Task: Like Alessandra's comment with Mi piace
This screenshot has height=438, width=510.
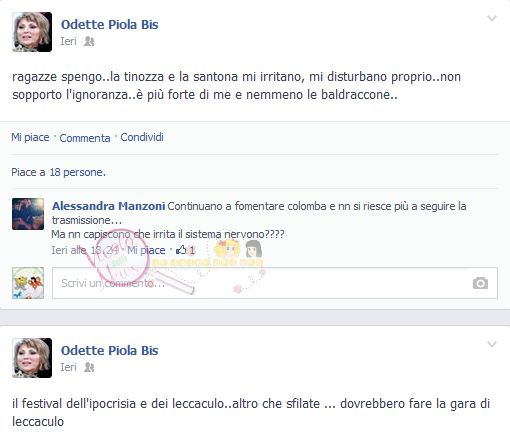Action: click(x=146, y=250)
